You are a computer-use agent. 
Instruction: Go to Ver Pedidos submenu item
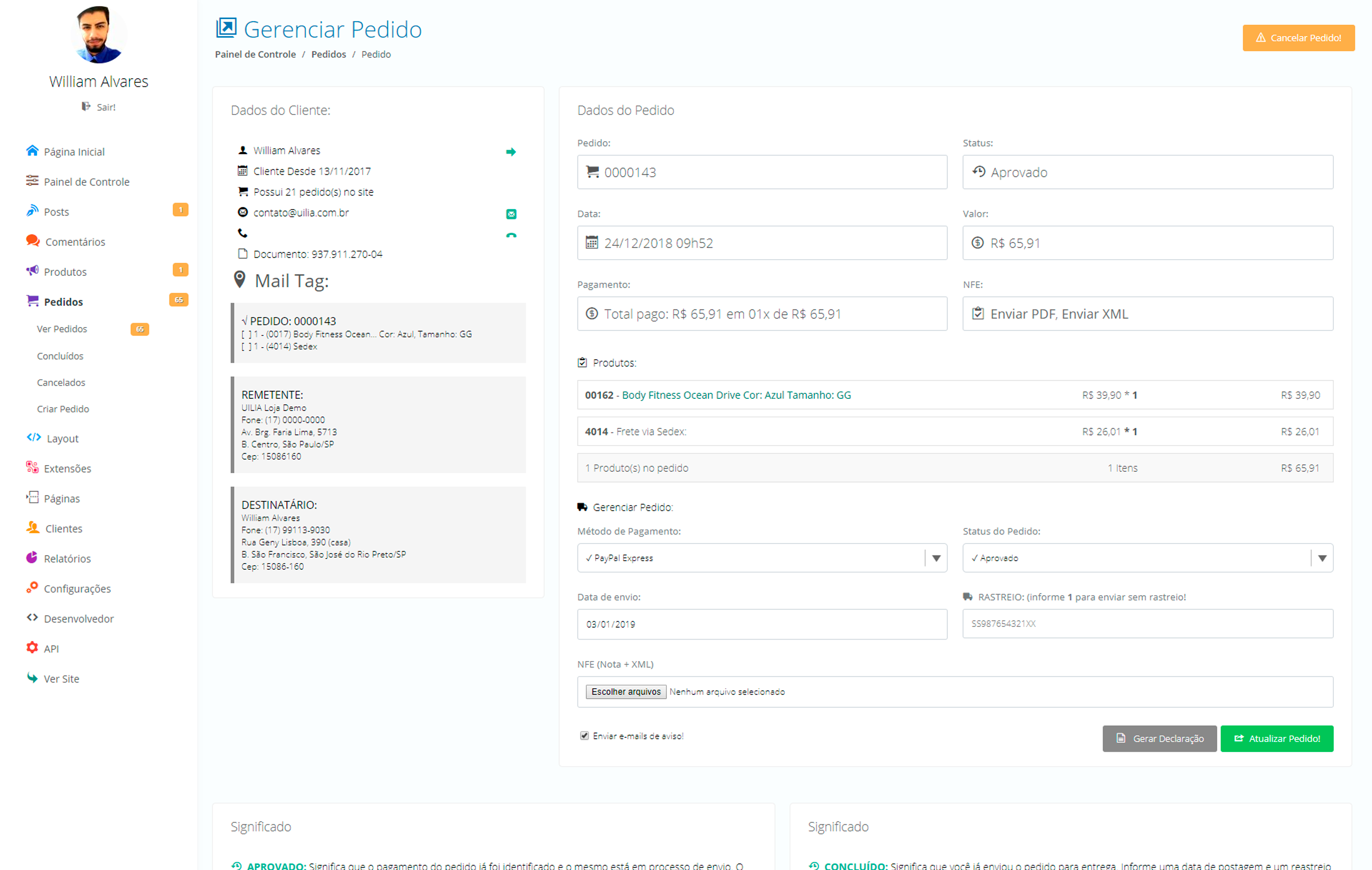[62, 329]
